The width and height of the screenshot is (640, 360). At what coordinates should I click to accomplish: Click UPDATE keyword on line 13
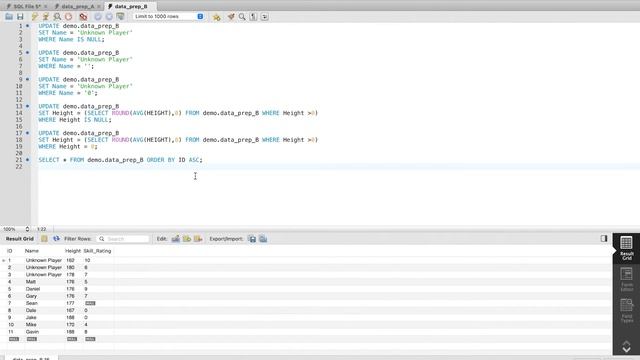pos(49,106)
